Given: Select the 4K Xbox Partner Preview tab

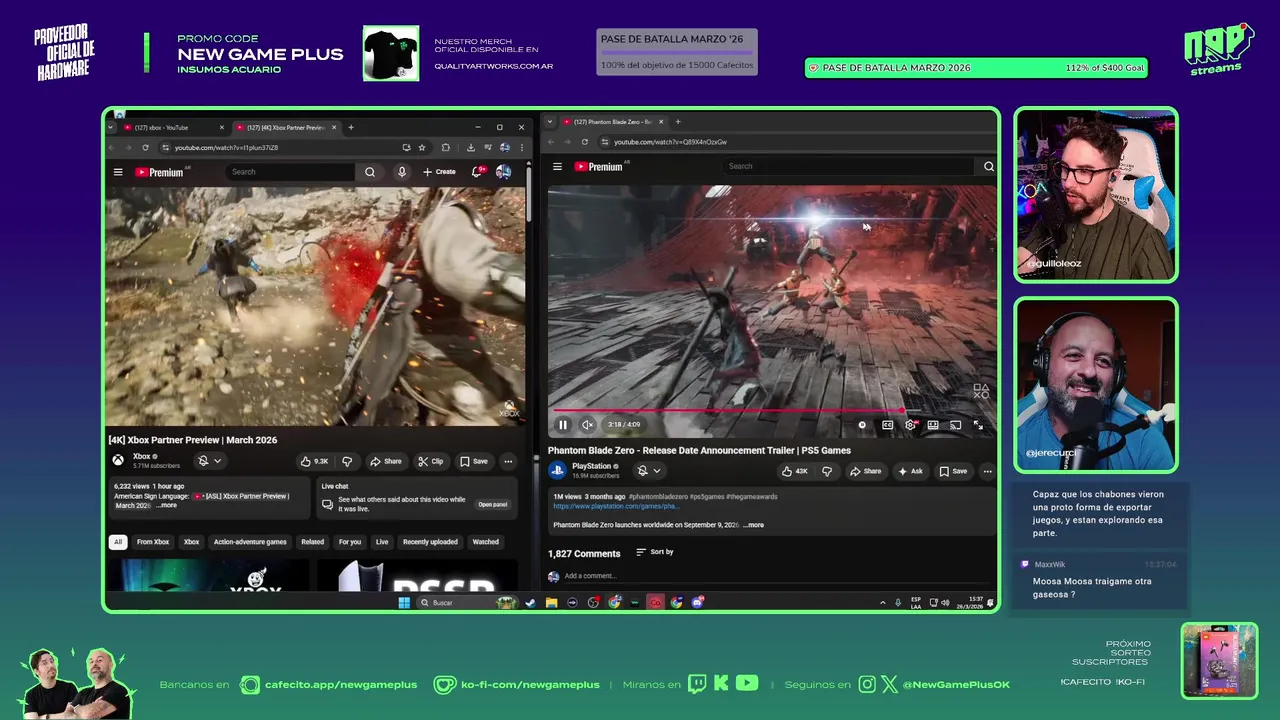Looking at the screenshot, I should coord(286,128).
